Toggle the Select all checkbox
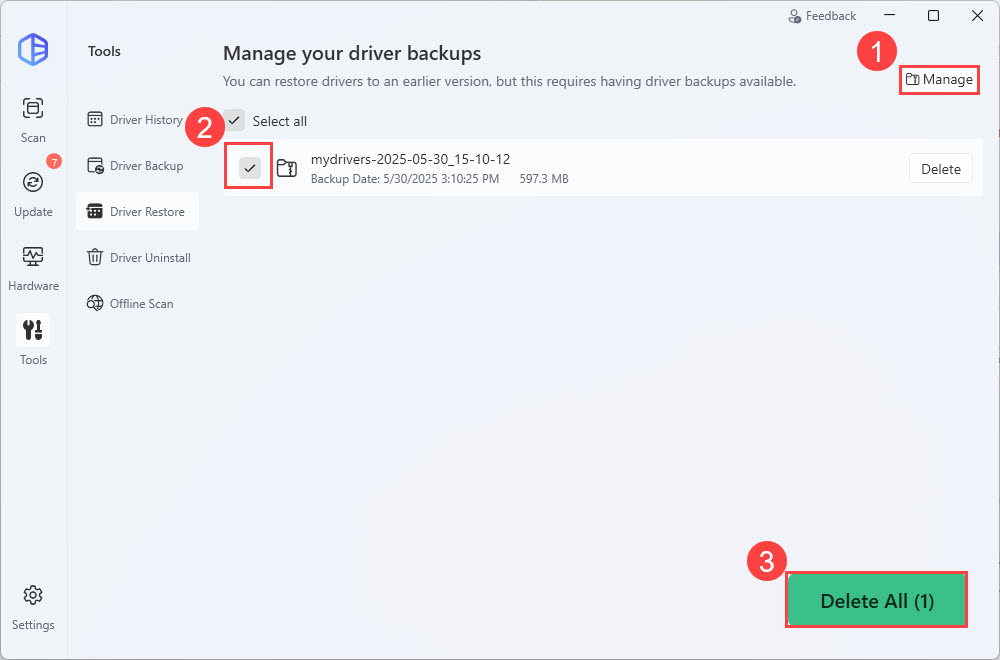 click(x=234, y=121)
